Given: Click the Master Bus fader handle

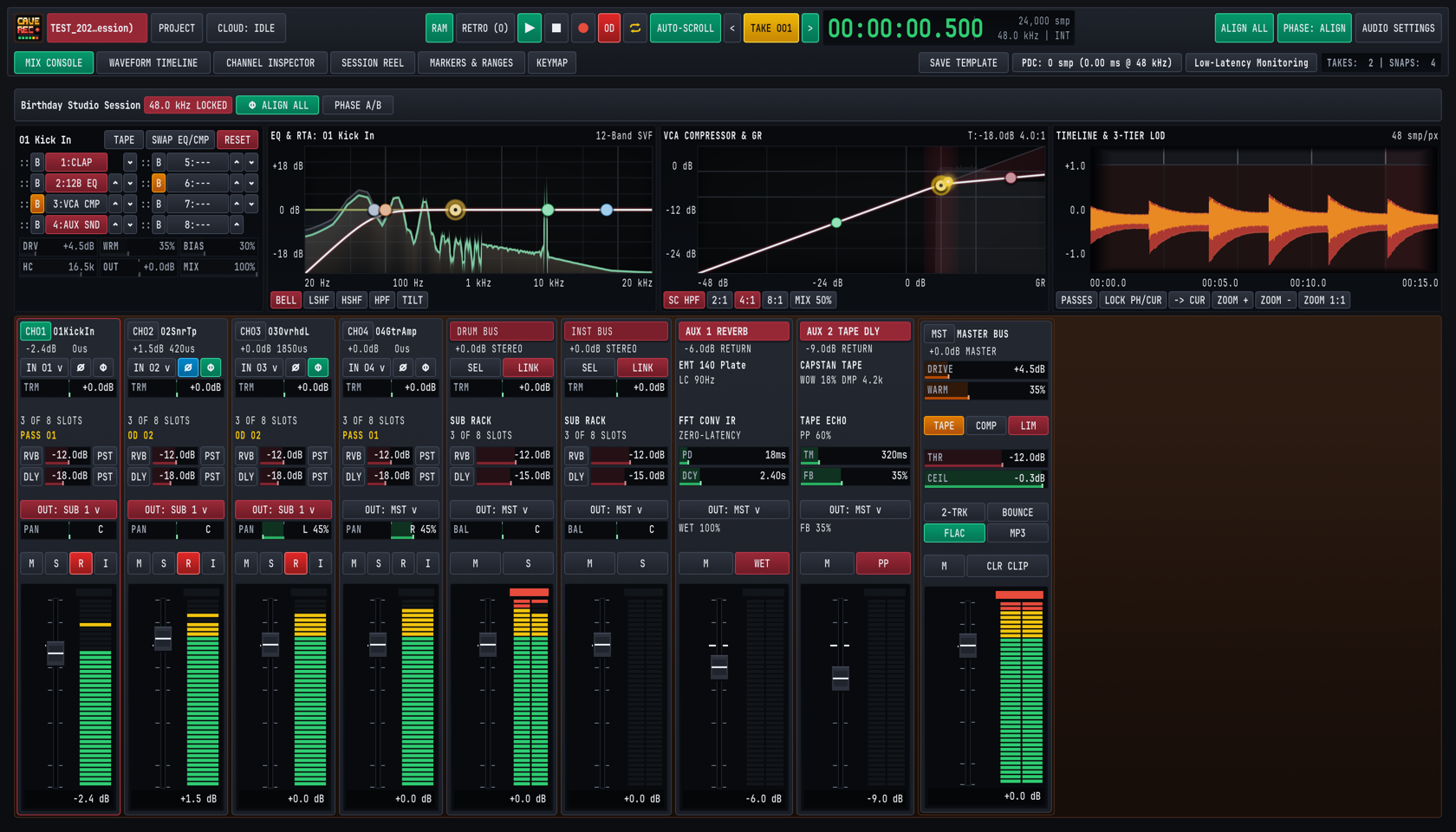Looking at the screenshot, I should tap(967, 645).
